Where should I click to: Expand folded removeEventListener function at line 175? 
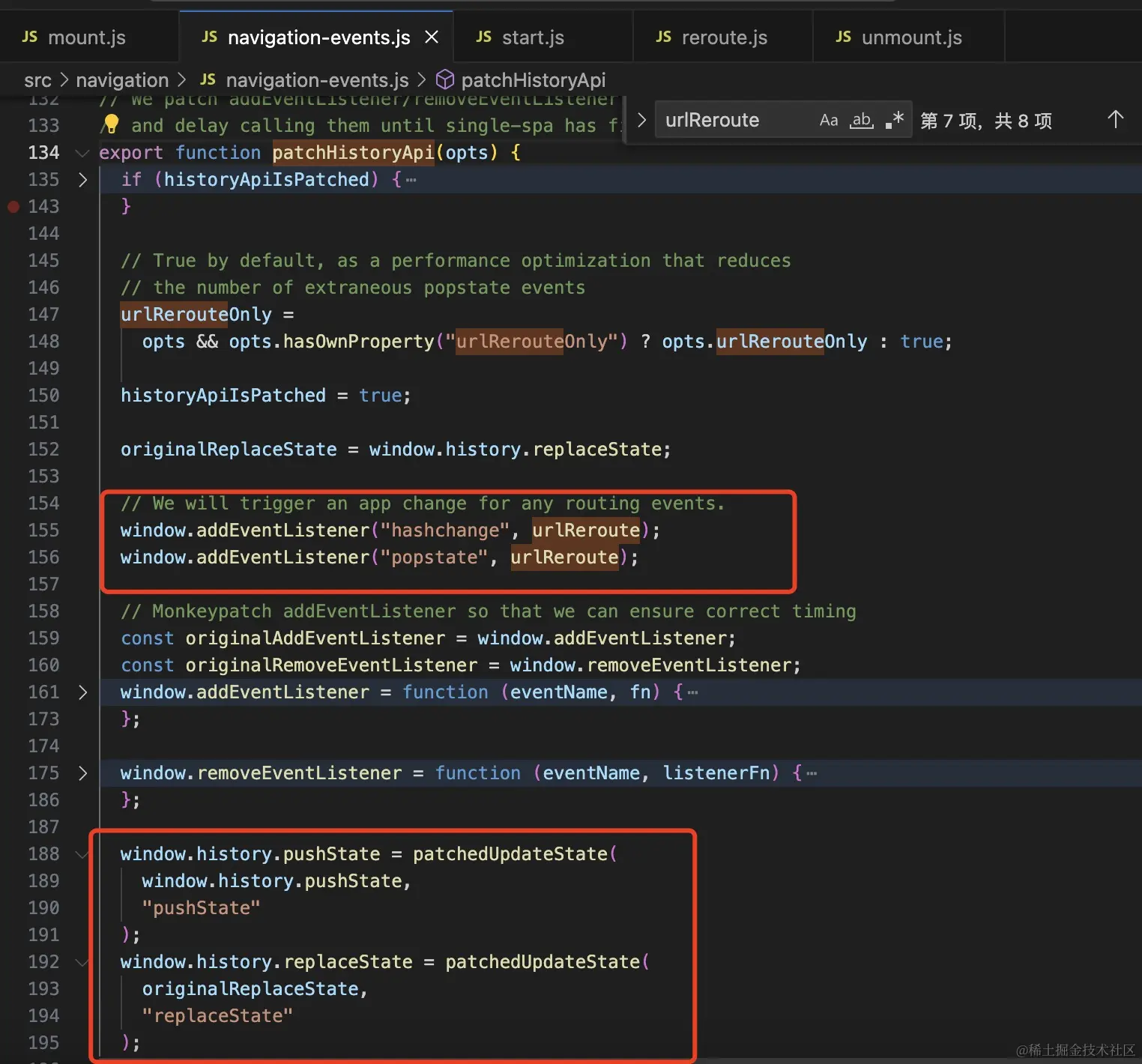point(82,773)
